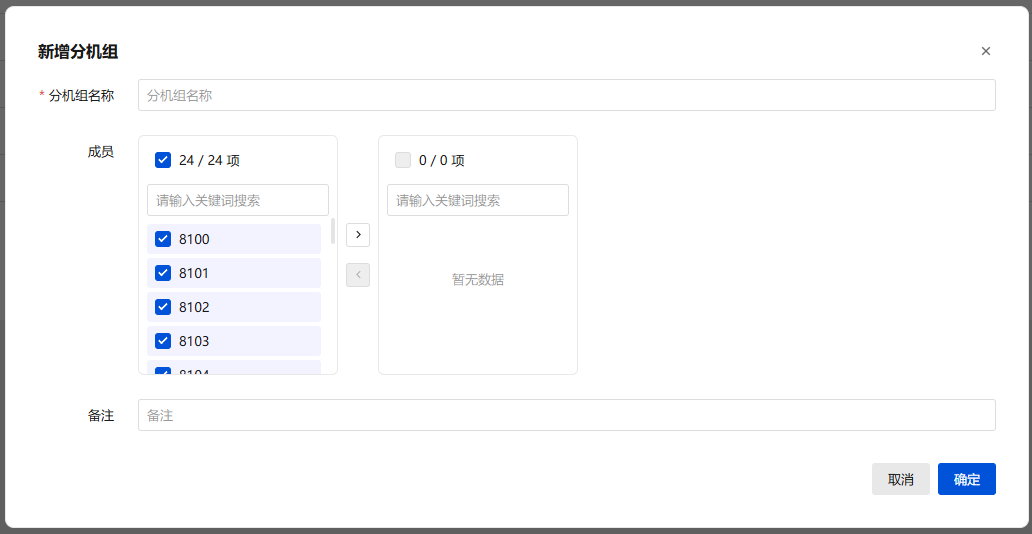Close the 新增分机组 dialog with X
Image resolution: width=1032 pixels, height=534 pixels.
pyautogui.click(x=985, y=51)
